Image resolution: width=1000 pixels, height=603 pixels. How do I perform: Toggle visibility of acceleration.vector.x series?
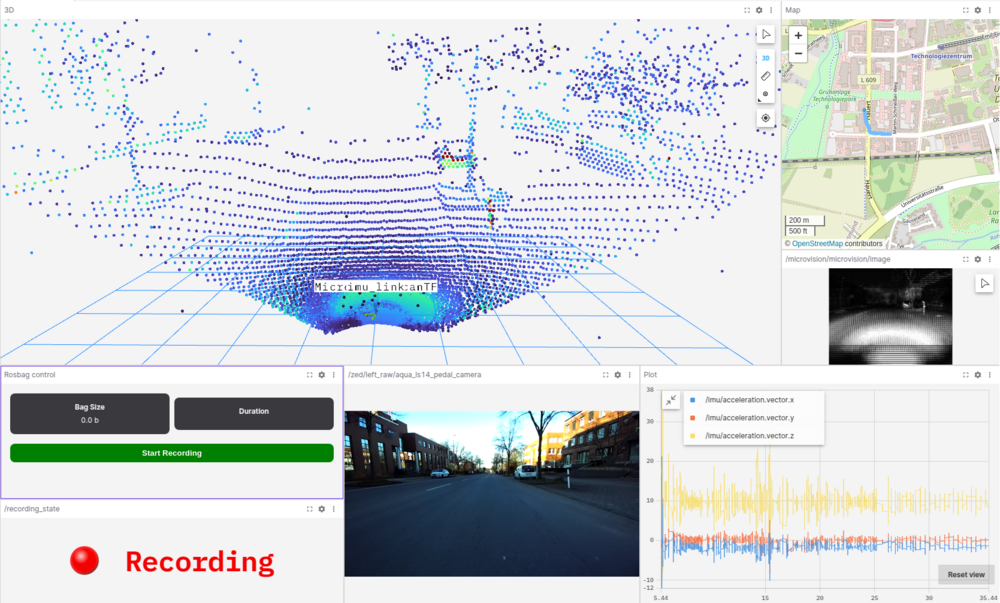[693, 400]
